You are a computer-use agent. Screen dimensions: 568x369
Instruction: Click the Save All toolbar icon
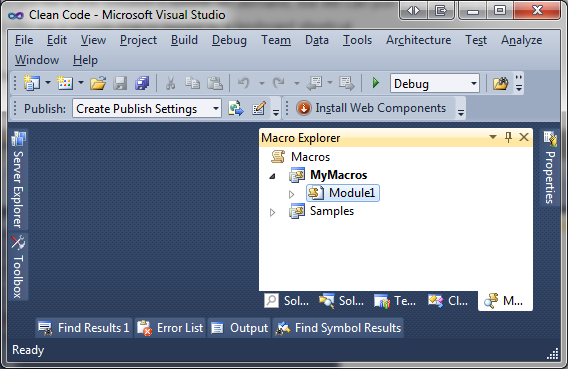[142, 83]
